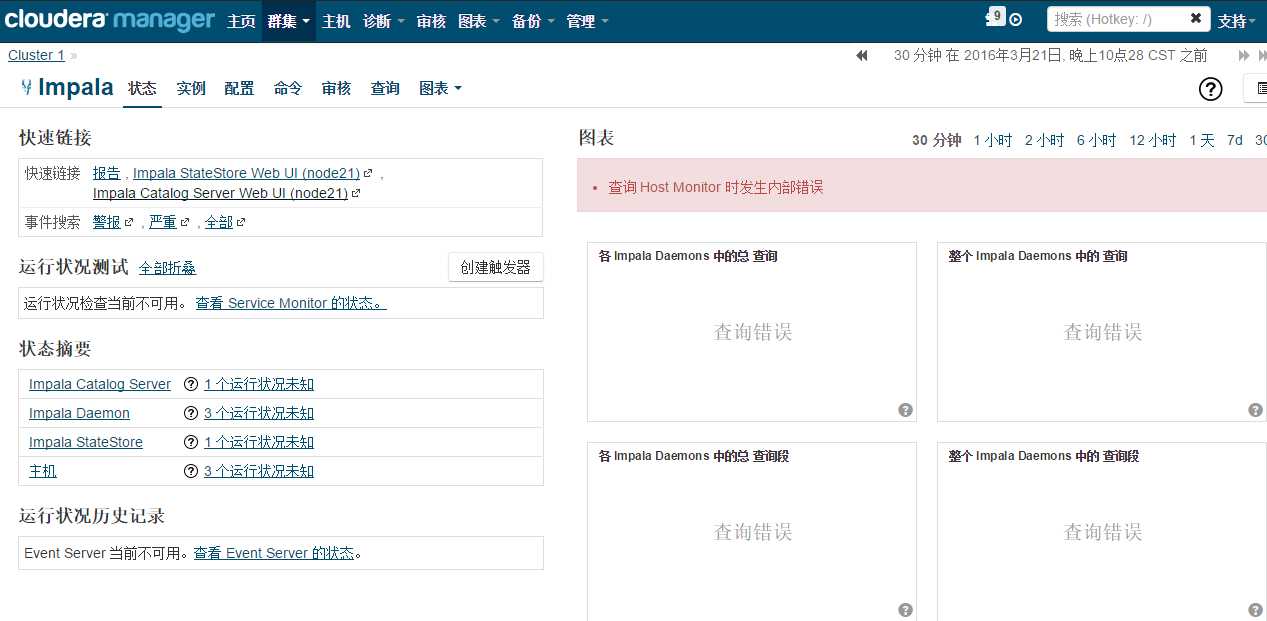Viewport: 1267px width, 621px height.
Task: Click 3 个运行状况未知 for Impala Daemon
Action: click(259, 413)
